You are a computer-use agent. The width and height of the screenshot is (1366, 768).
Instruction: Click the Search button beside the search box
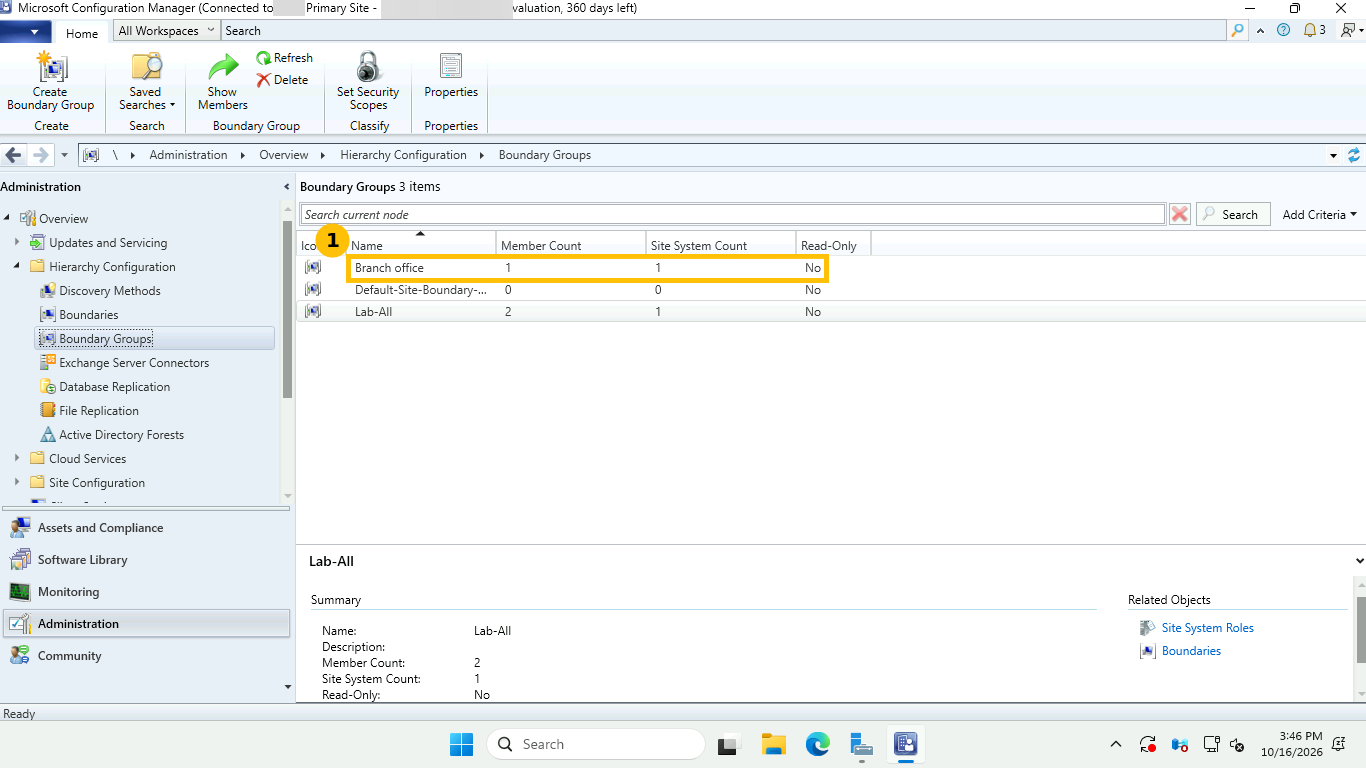1233,214
